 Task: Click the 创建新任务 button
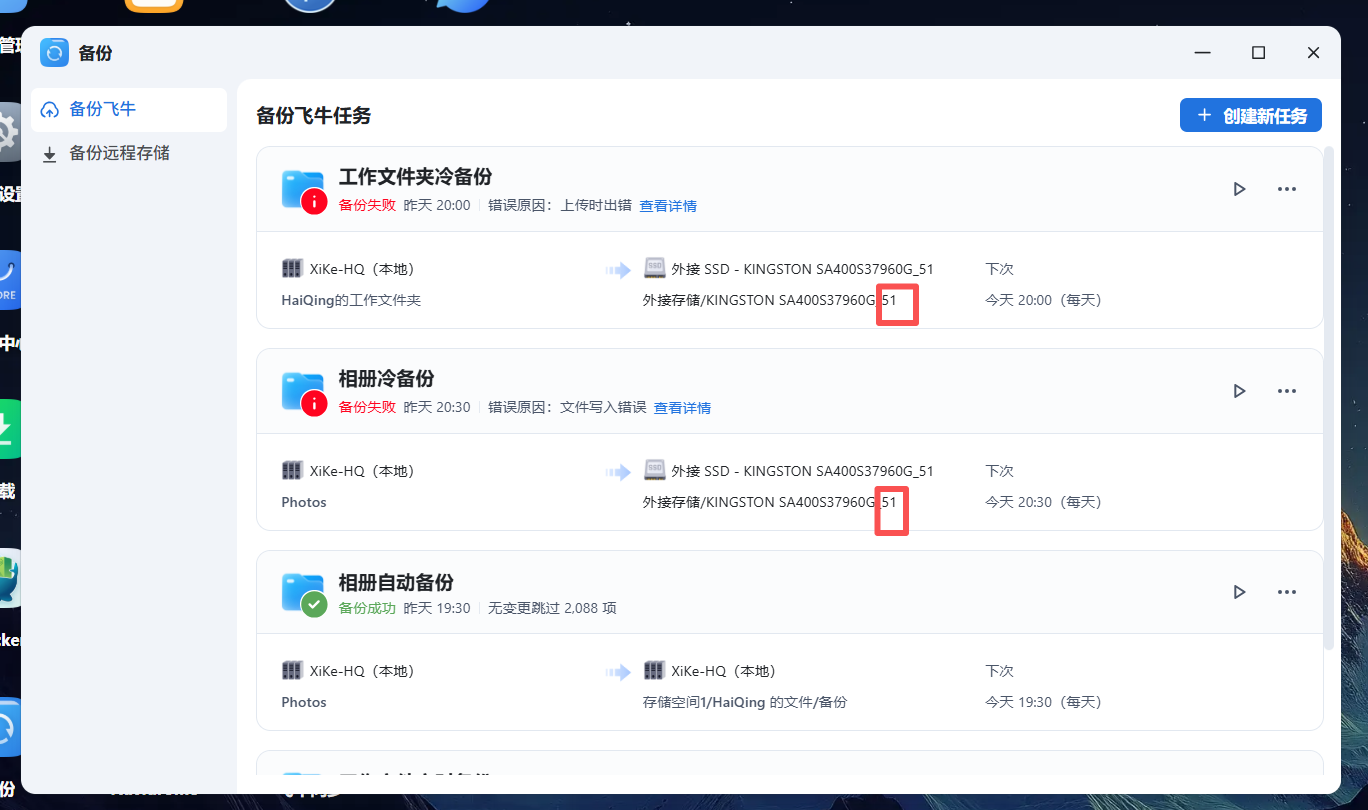[1251, 115]
